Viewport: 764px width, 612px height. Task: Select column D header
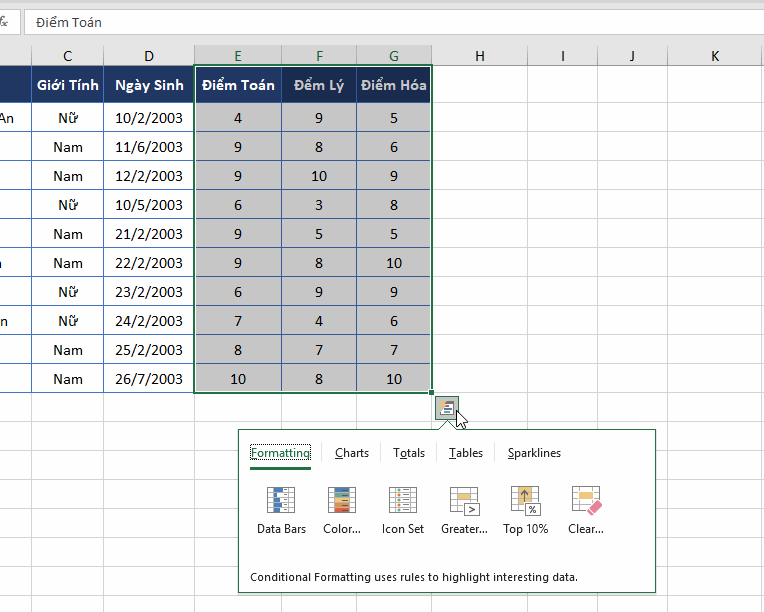point(149,56)
